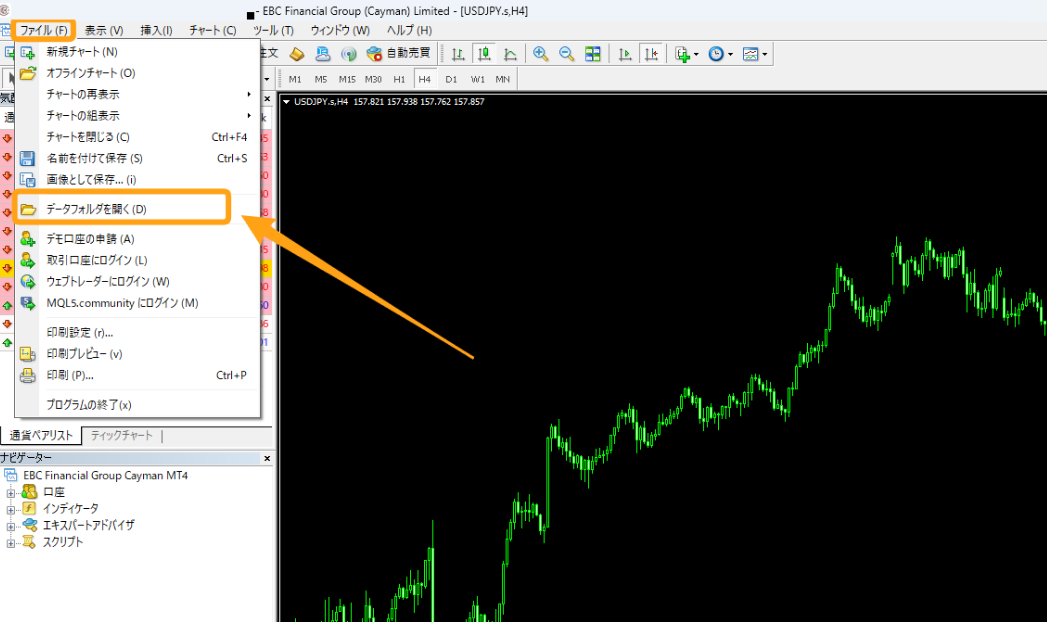Open the ファイル (F) menu

43,30
